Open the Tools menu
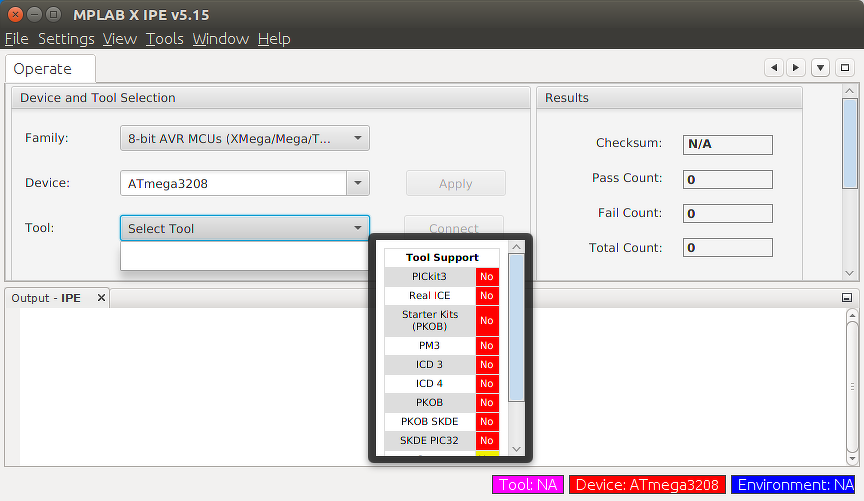Screen dimensions: 864x501 click(x=164, y=39)
